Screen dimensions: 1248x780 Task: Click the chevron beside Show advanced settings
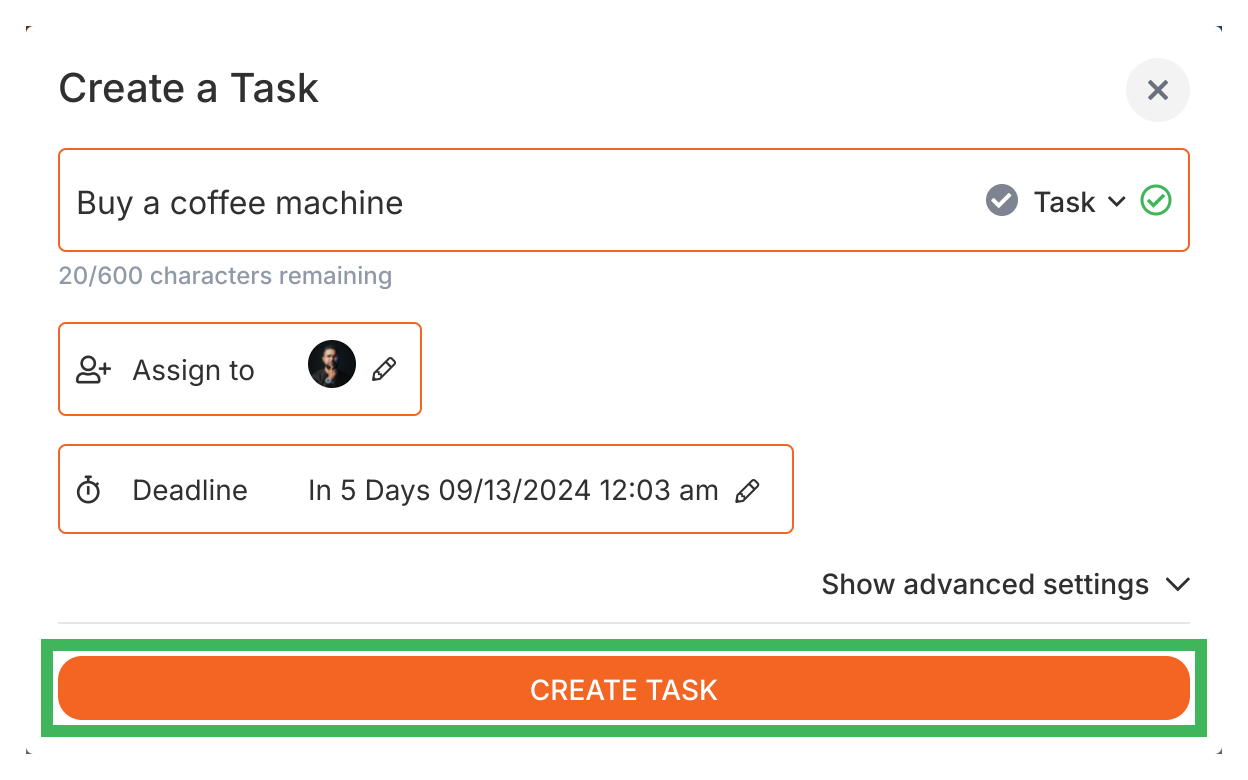[x=1178, y=584]
